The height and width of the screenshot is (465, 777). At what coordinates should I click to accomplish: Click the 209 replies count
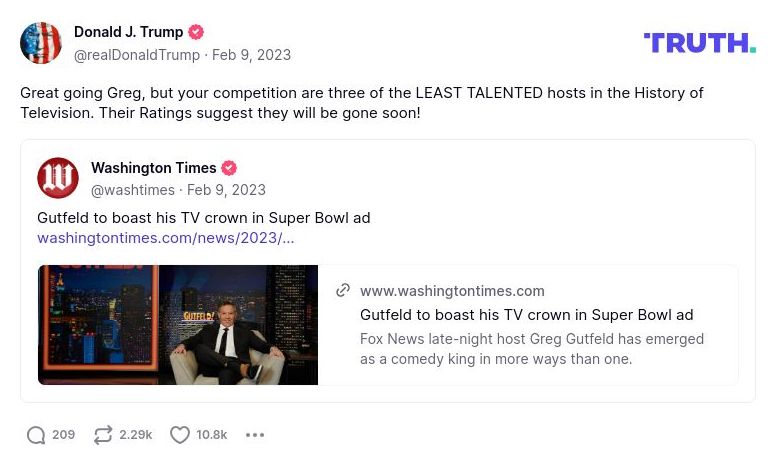pos(64,435)
